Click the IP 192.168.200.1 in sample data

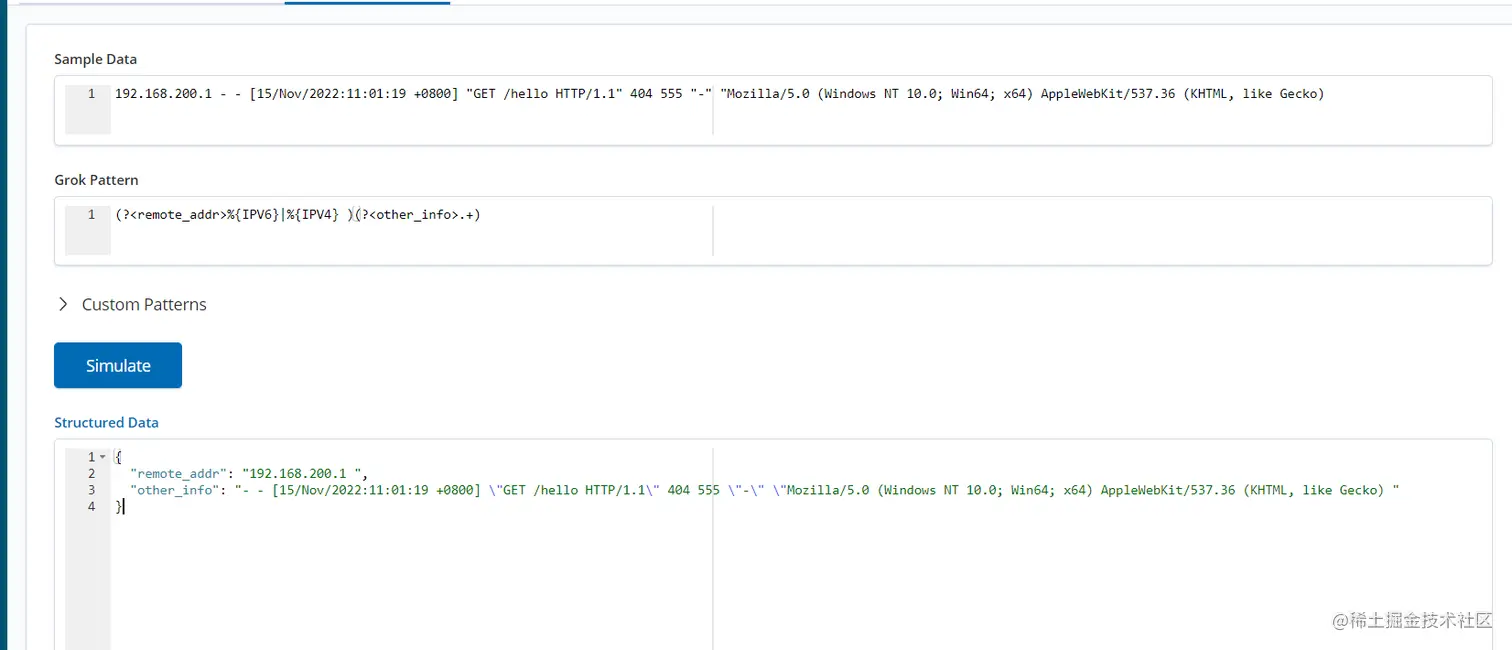point(163,94)
